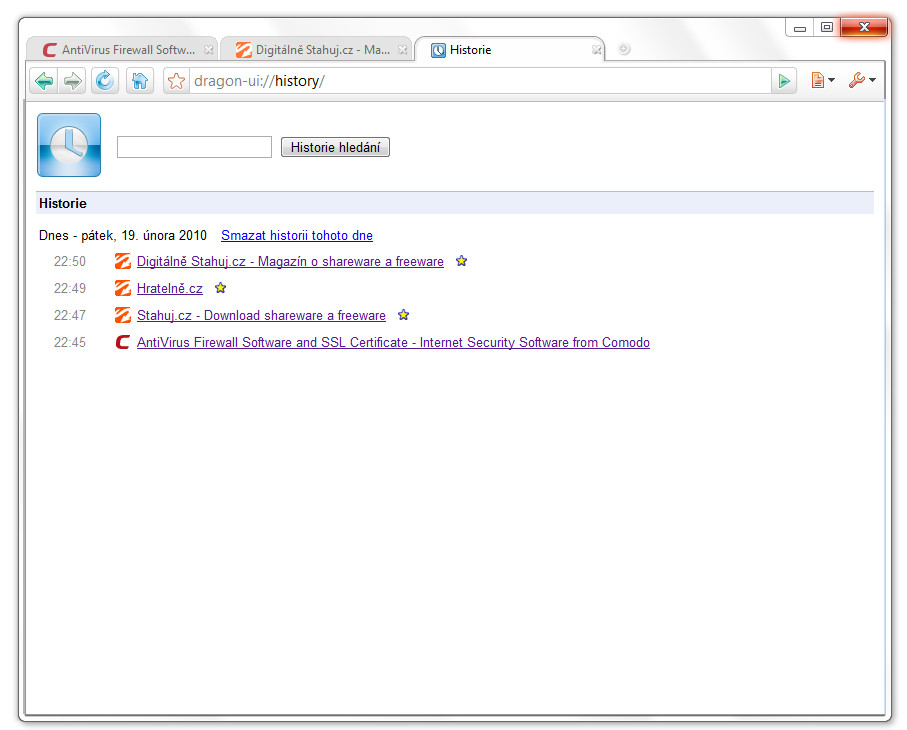This screenshot has width=907, height=730.
Task: Click the Back arrow button
Action: [44, 81]
